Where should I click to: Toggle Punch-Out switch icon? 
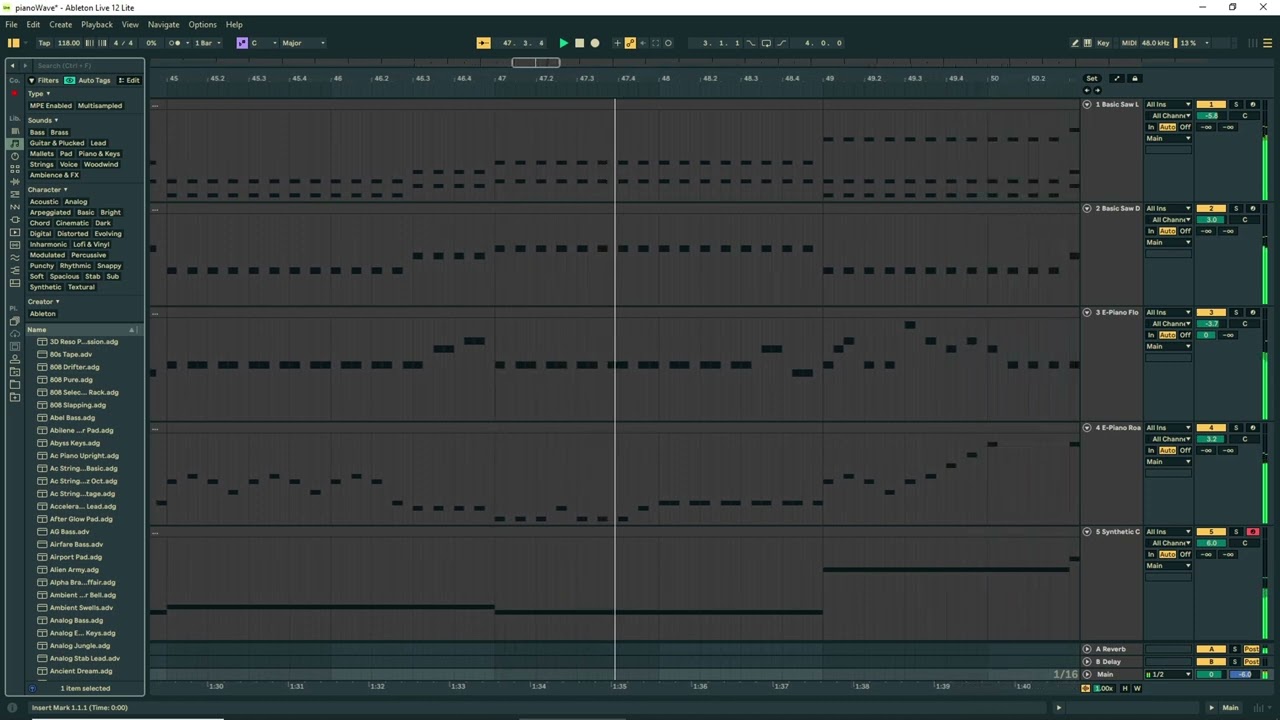(x=782, y=43)
